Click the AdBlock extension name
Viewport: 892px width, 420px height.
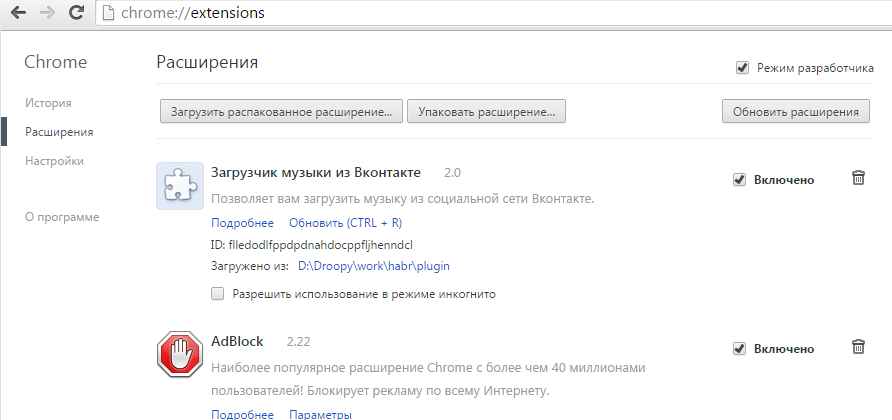(x=237, y=341)
